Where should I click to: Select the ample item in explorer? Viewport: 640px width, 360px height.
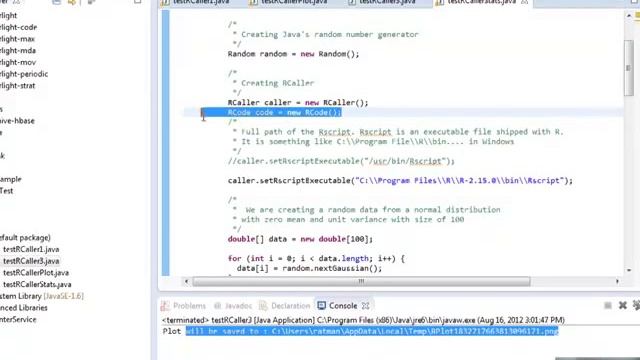(11, 179)
